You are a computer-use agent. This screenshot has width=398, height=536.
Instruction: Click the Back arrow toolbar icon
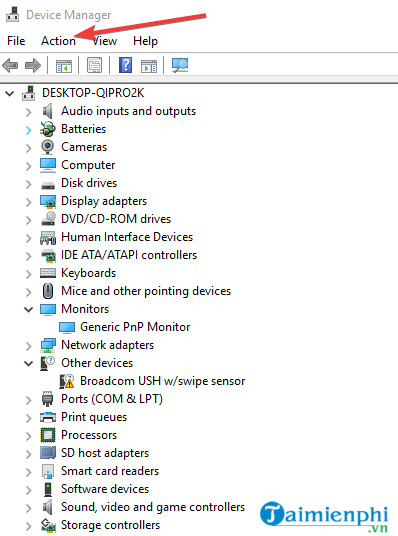click(10, 65)
